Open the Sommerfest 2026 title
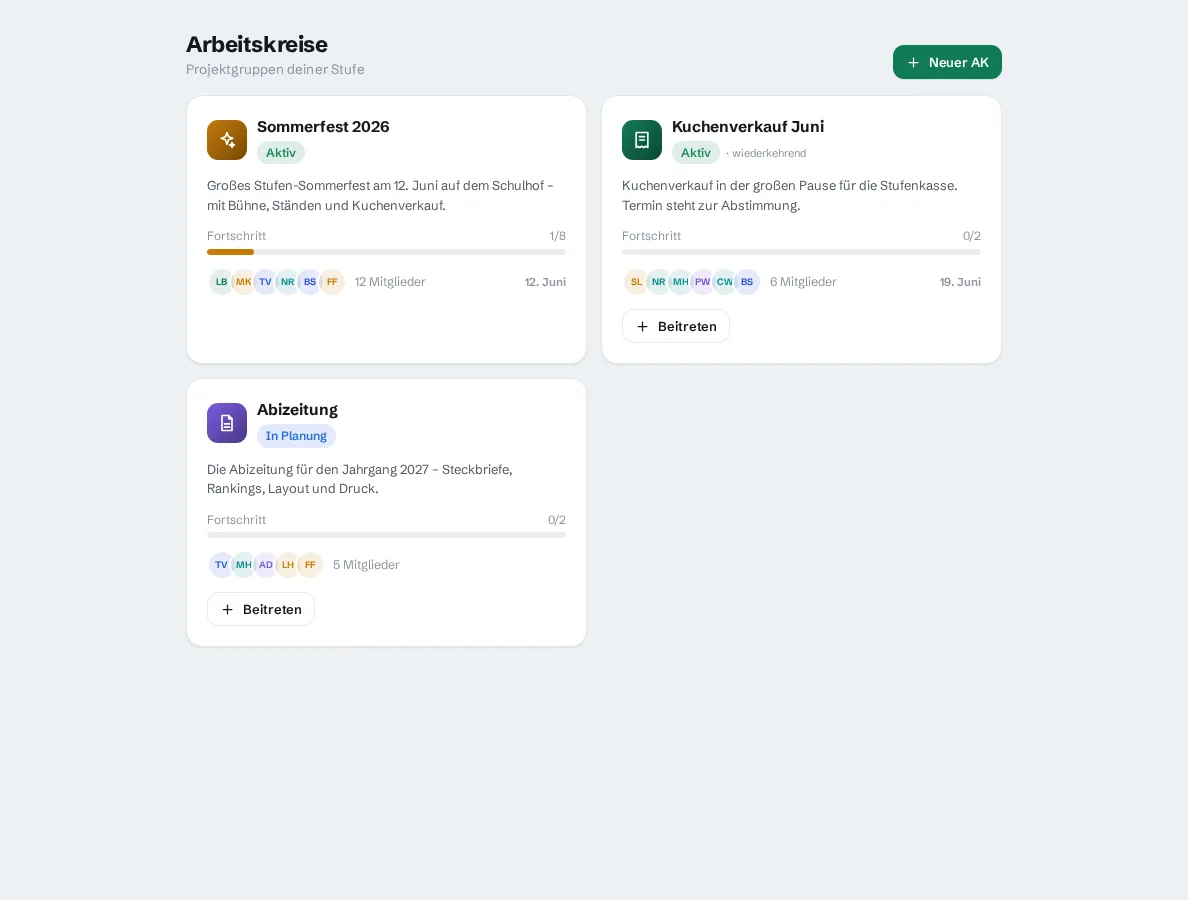This screenshot has height=900, width=1188. point(323,127)
